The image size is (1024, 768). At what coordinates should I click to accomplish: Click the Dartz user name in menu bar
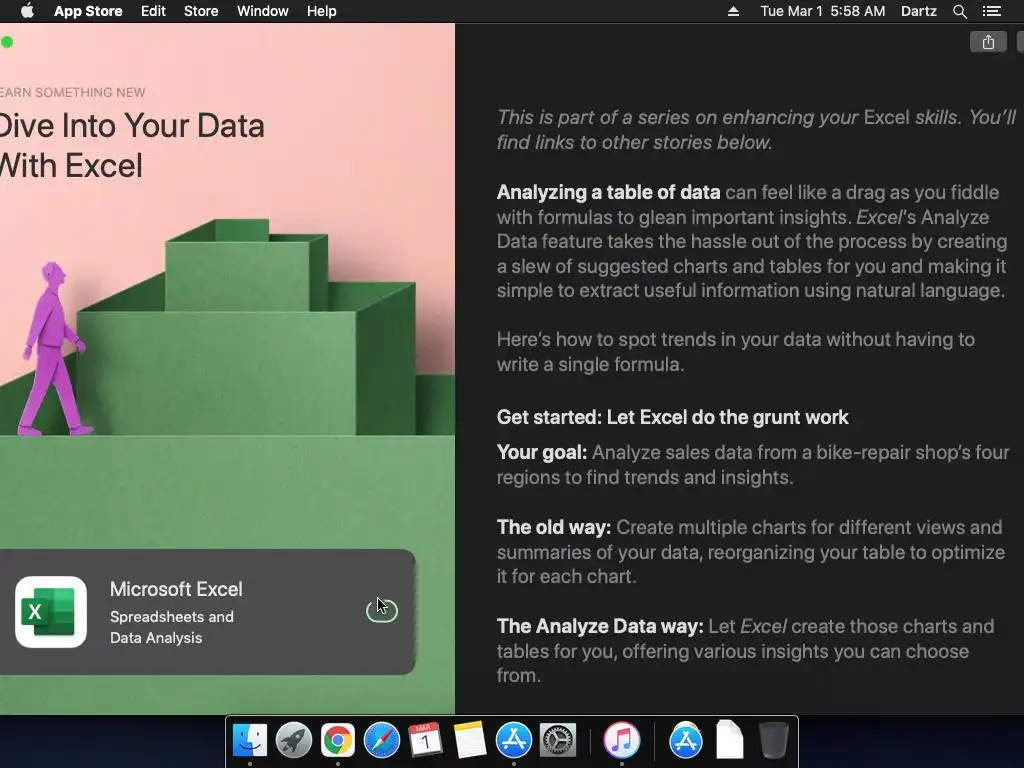[x=918, y=11]
